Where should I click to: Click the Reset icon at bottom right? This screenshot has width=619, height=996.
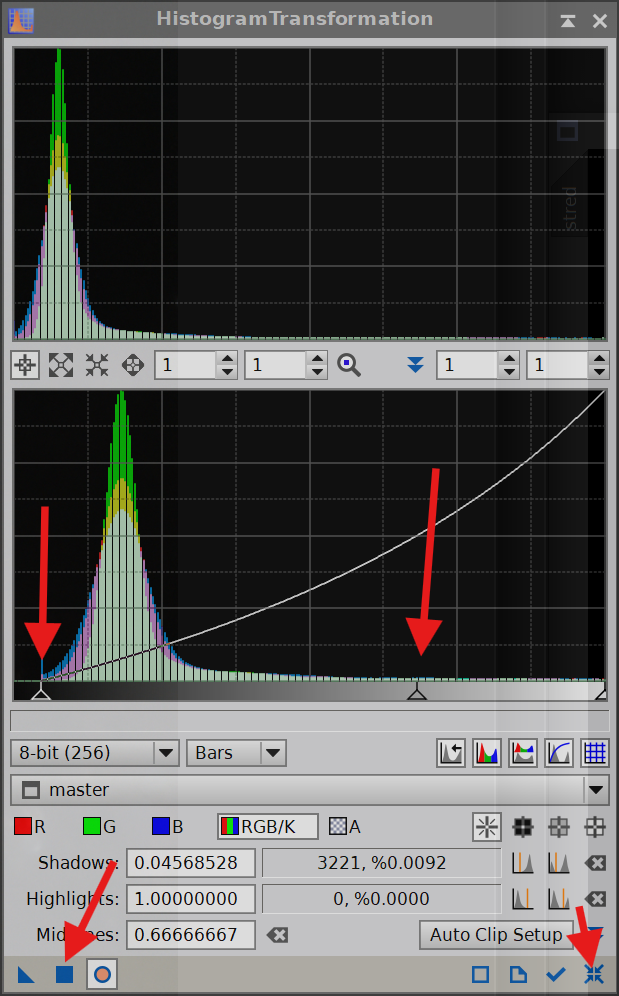tap(594, 974)
